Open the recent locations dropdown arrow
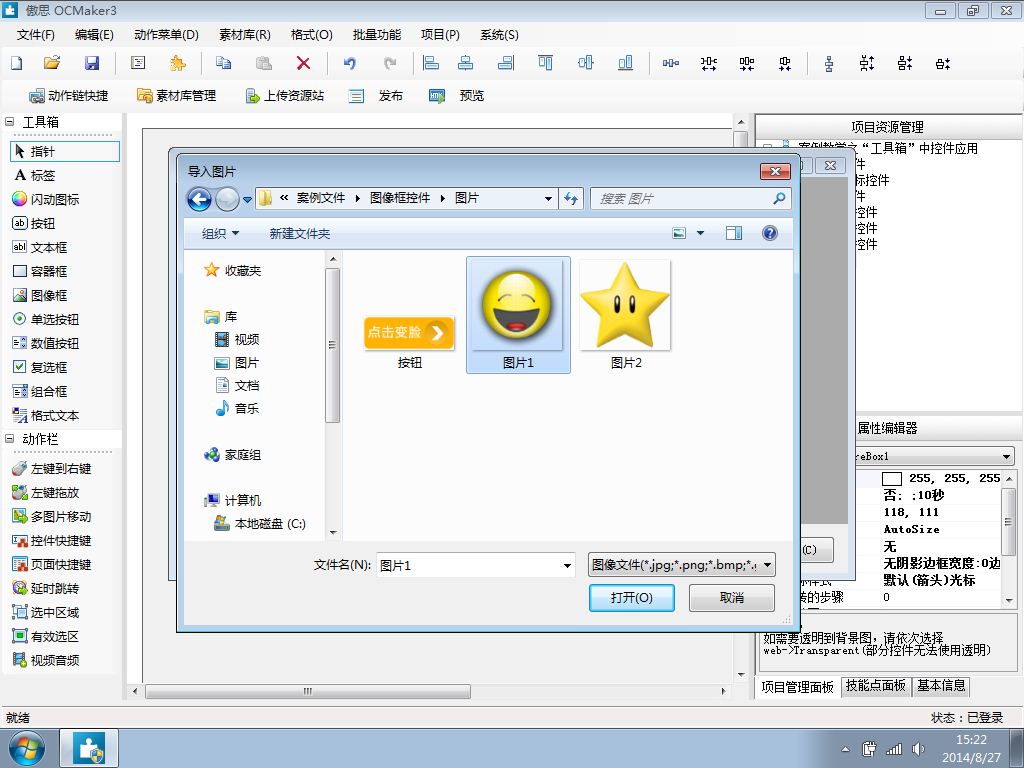Viewport: 1024px width, 768px height. click(x=247, y=199)
